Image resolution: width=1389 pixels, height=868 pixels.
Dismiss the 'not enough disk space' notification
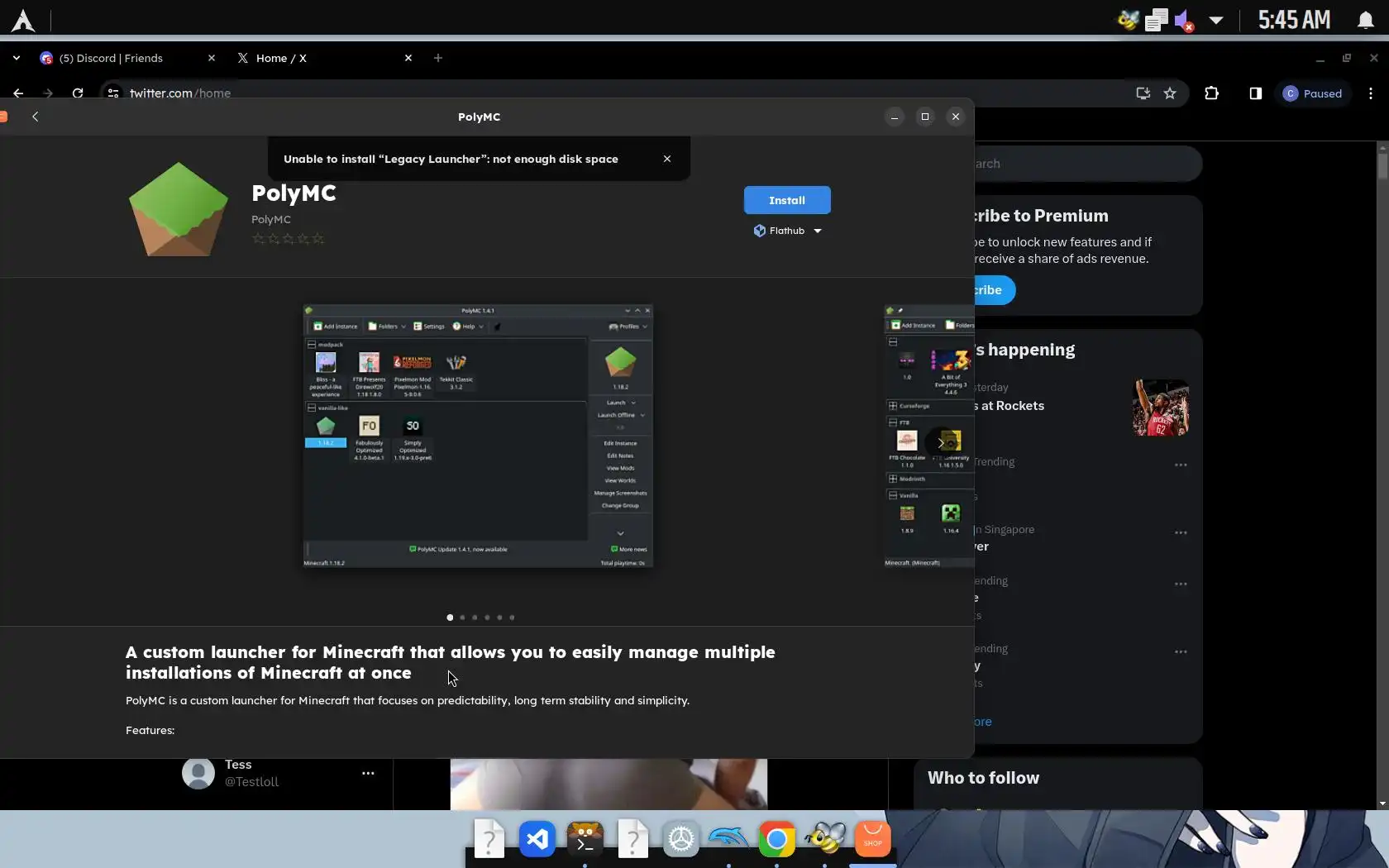pyautogui.click(x=667, y=159)
